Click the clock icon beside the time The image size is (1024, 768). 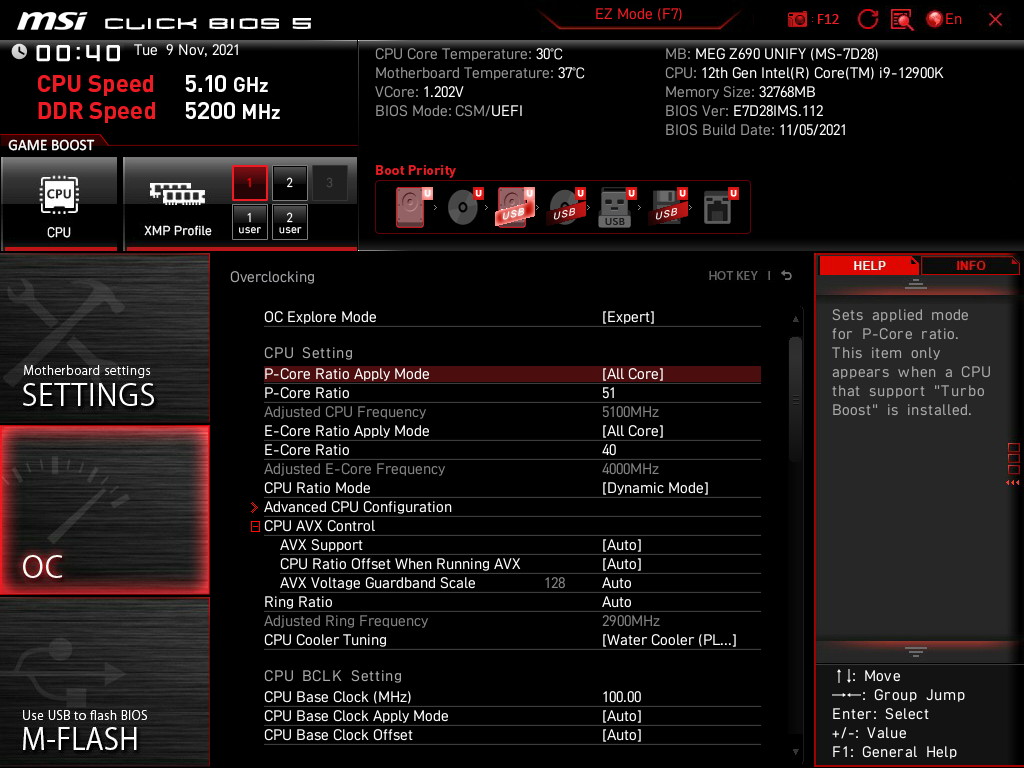coord(19,52)
